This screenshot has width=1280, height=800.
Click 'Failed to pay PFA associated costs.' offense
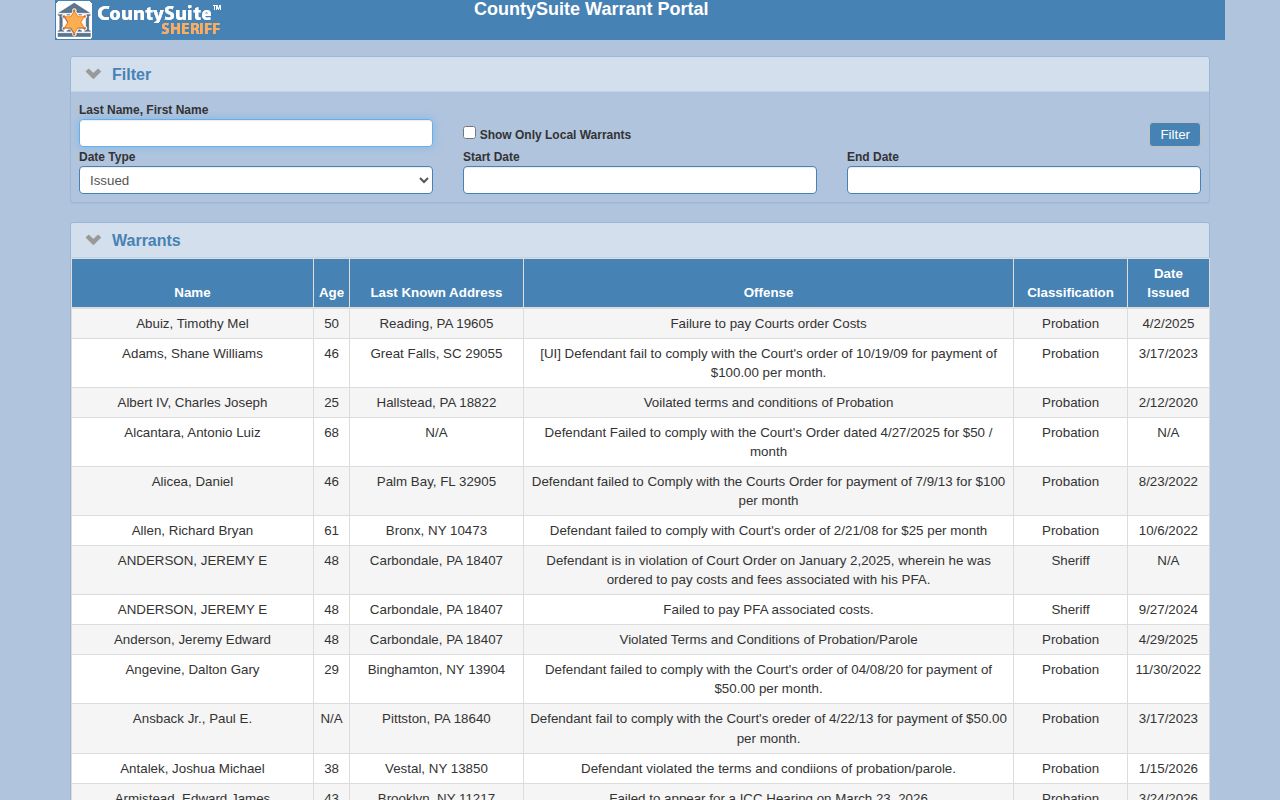768,610
